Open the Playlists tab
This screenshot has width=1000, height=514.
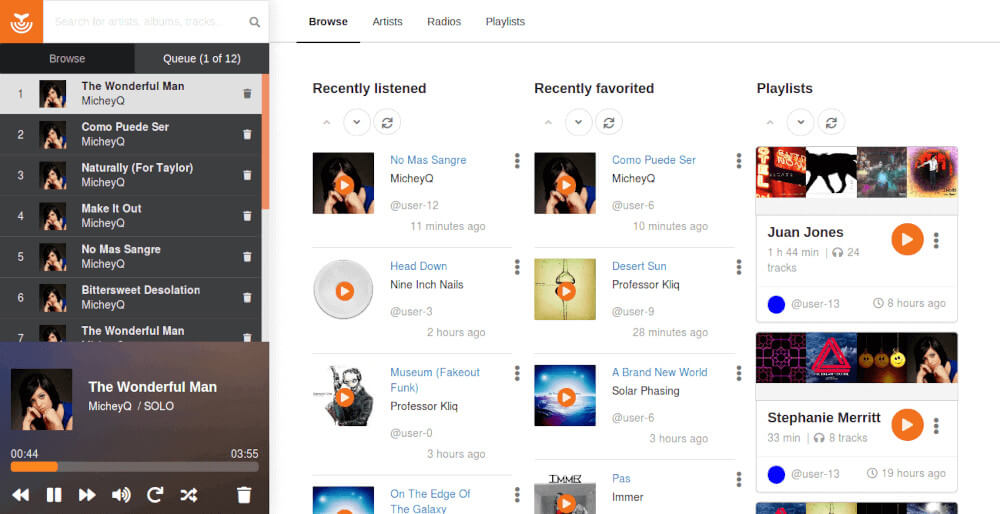(505, 21)
